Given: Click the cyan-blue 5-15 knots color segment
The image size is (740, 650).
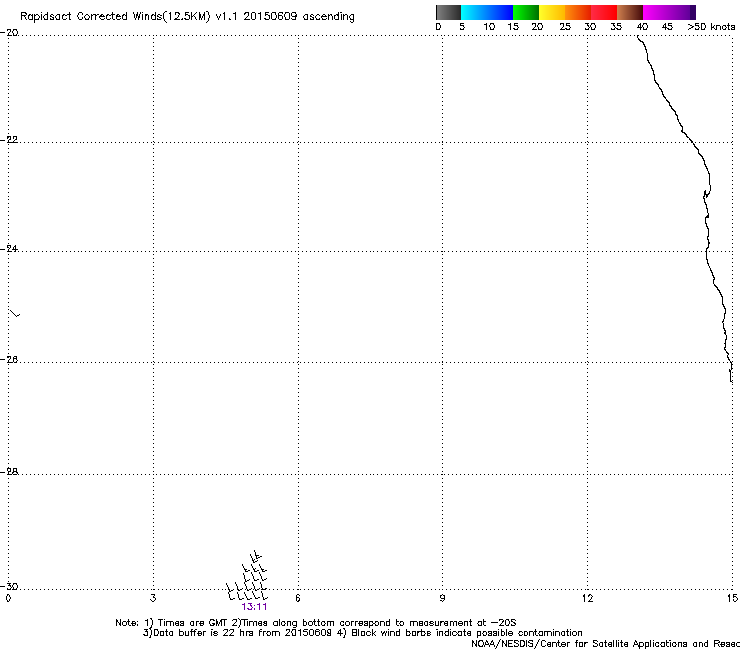Looking at the screenshot, I should pyautogui.click(x=487, y=12).
